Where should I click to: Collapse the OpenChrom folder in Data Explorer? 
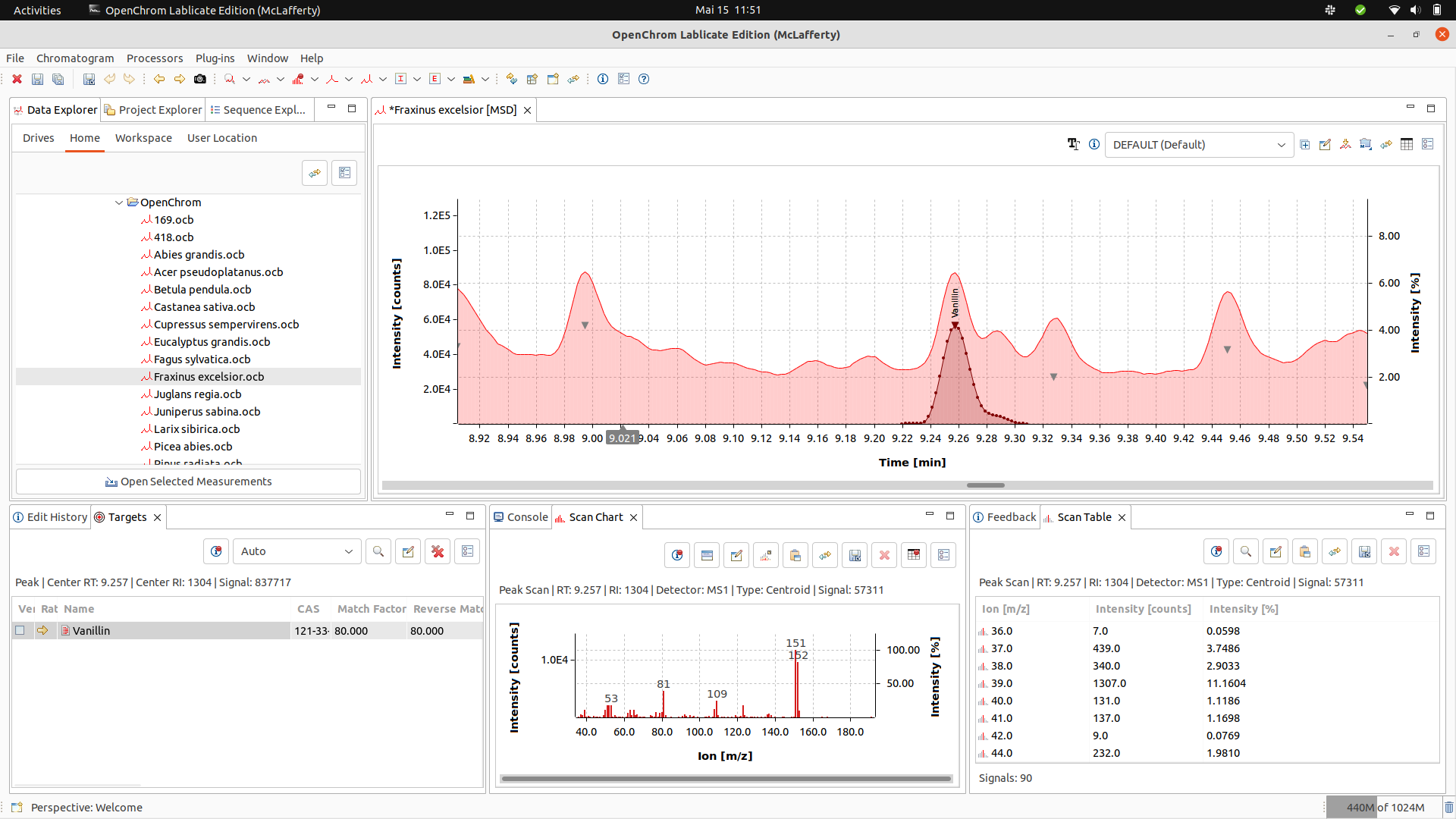(x=119, y=202)
